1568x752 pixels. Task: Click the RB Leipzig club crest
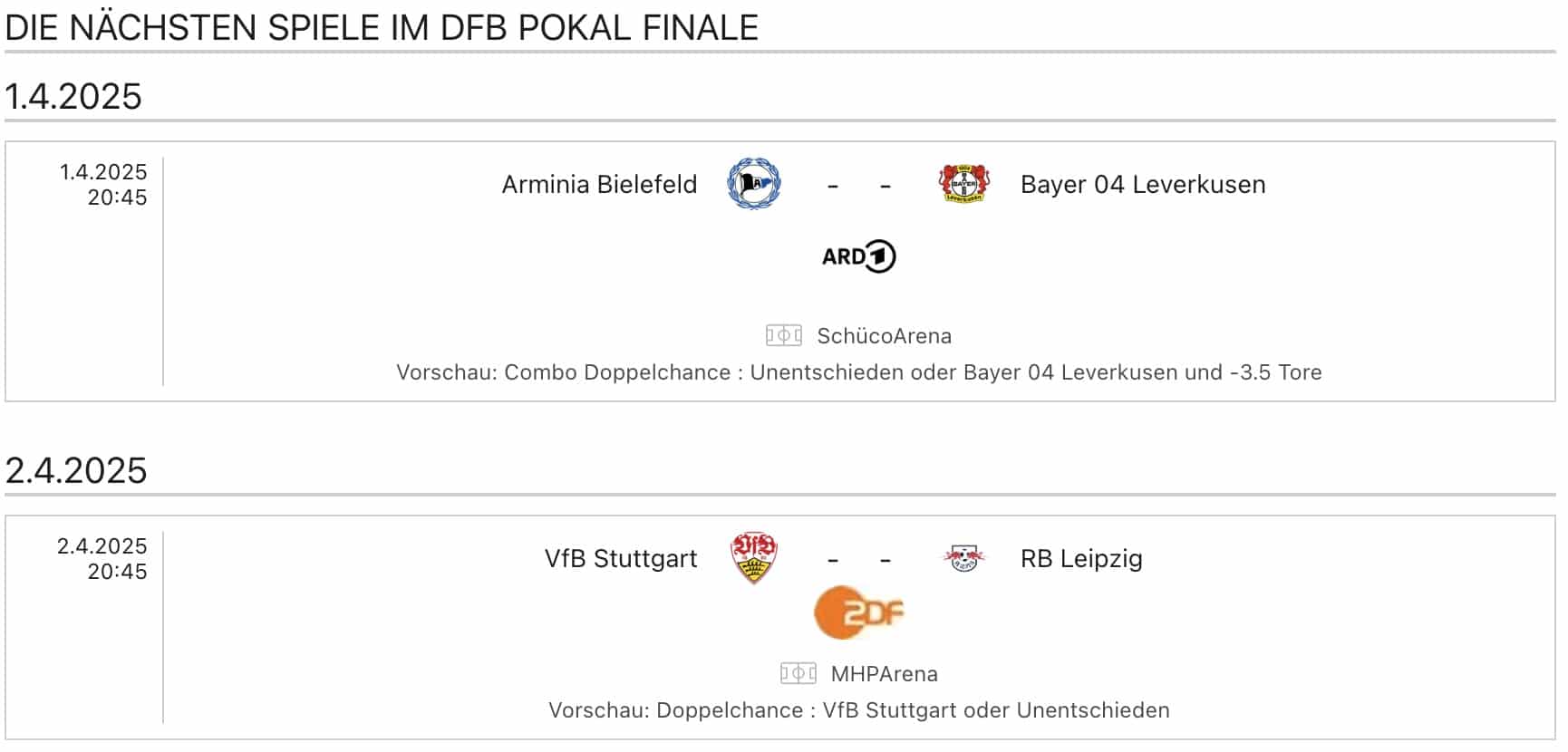[963, 558]
